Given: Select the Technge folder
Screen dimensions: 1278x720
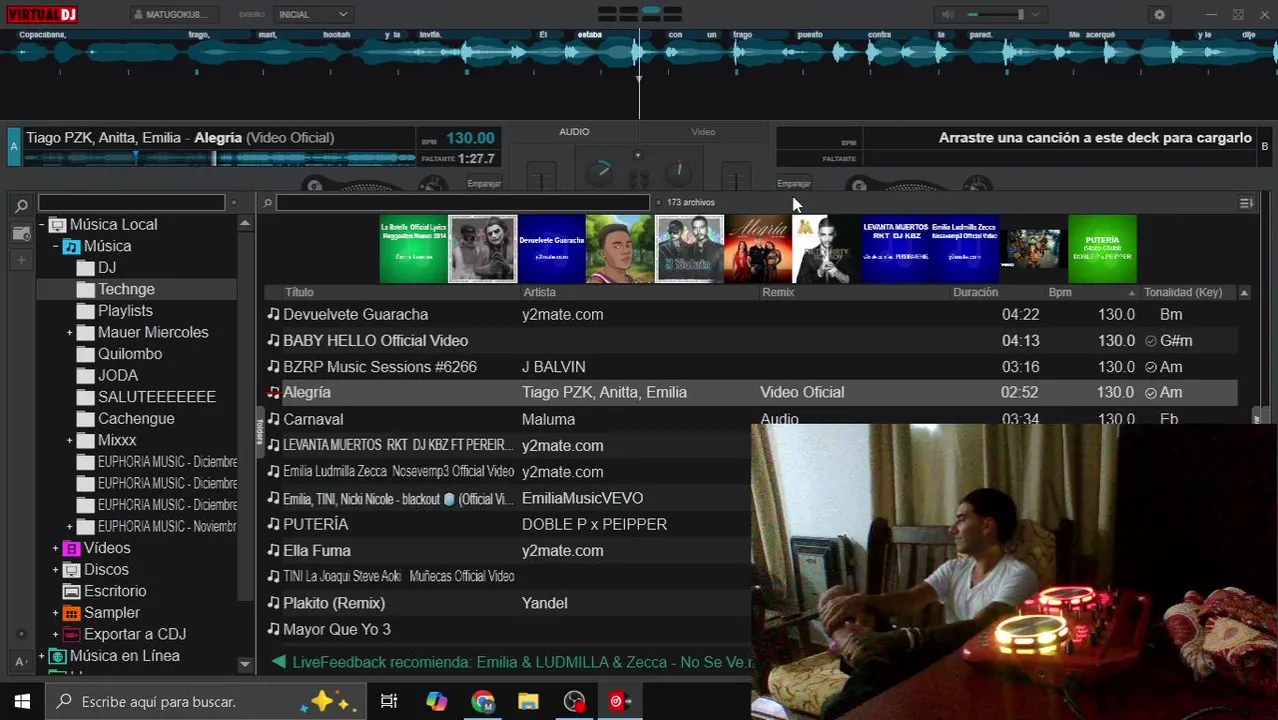Looking at the screenshot, I should tap(126, 289).
